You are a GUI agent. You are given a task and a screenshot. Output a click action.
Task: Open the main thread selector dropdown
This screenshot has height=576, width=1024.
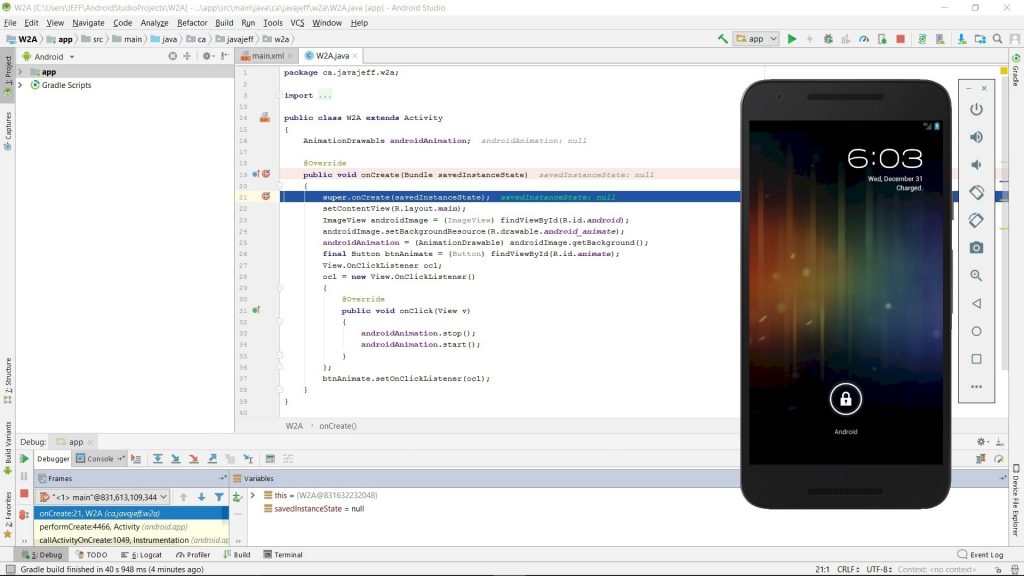[x=103, y=497]
